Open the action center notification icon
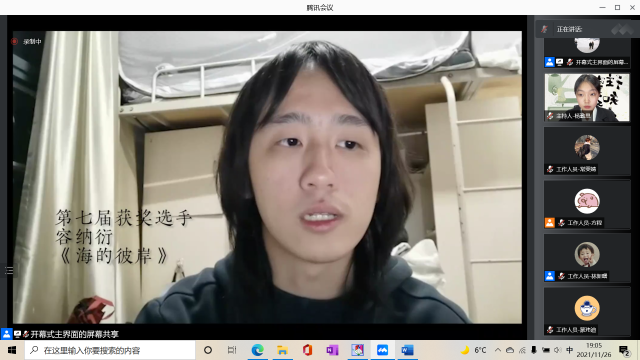640x360 pixels. [x=624, y=350]
